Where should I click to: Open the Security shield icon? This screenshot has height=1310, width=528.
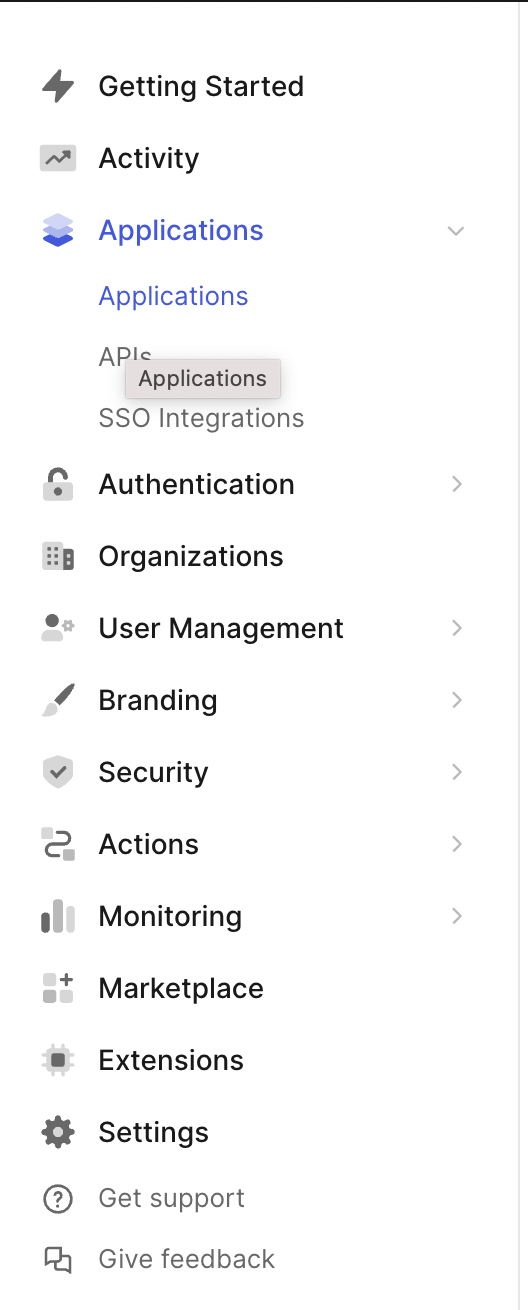pos(58,772)
